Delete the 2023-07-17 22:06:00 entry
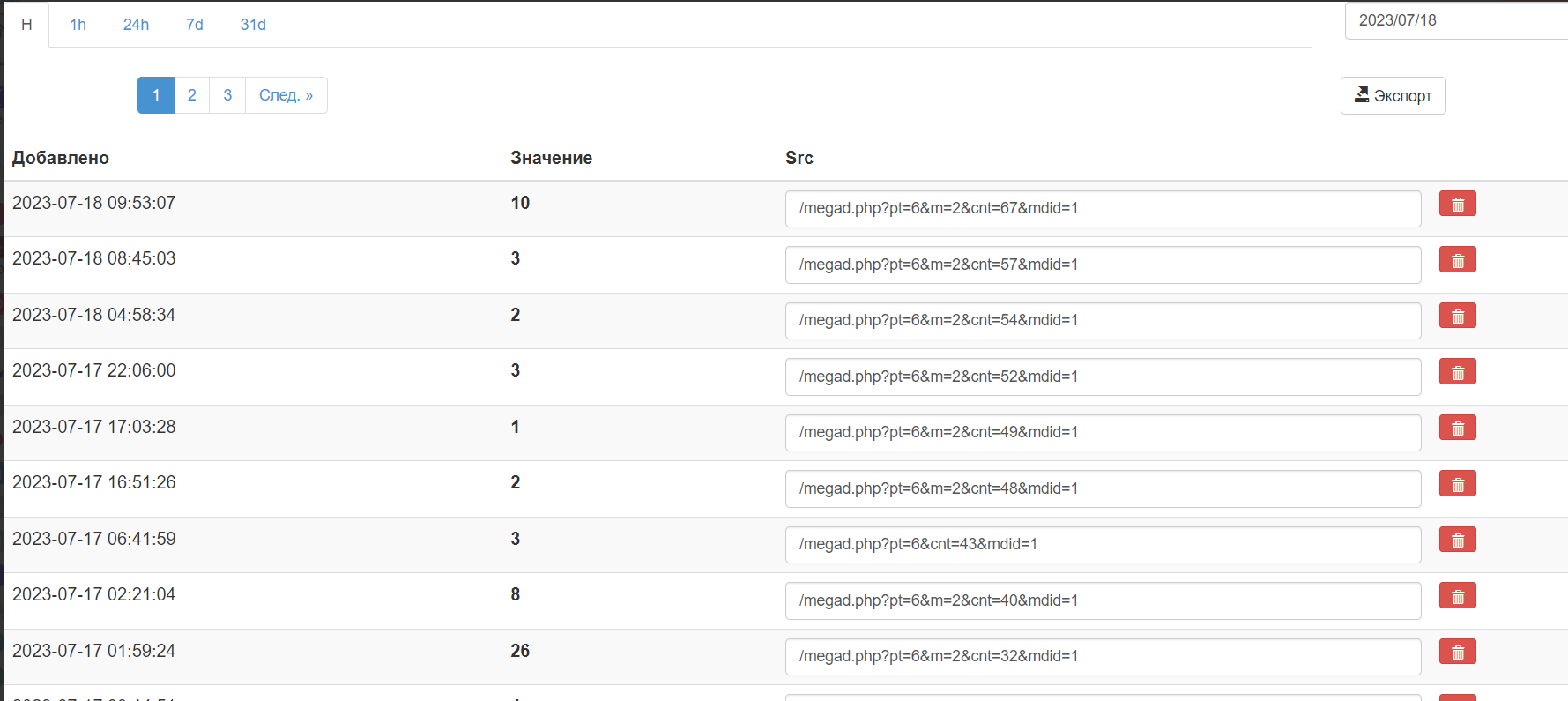 (x=1457, y=372)
